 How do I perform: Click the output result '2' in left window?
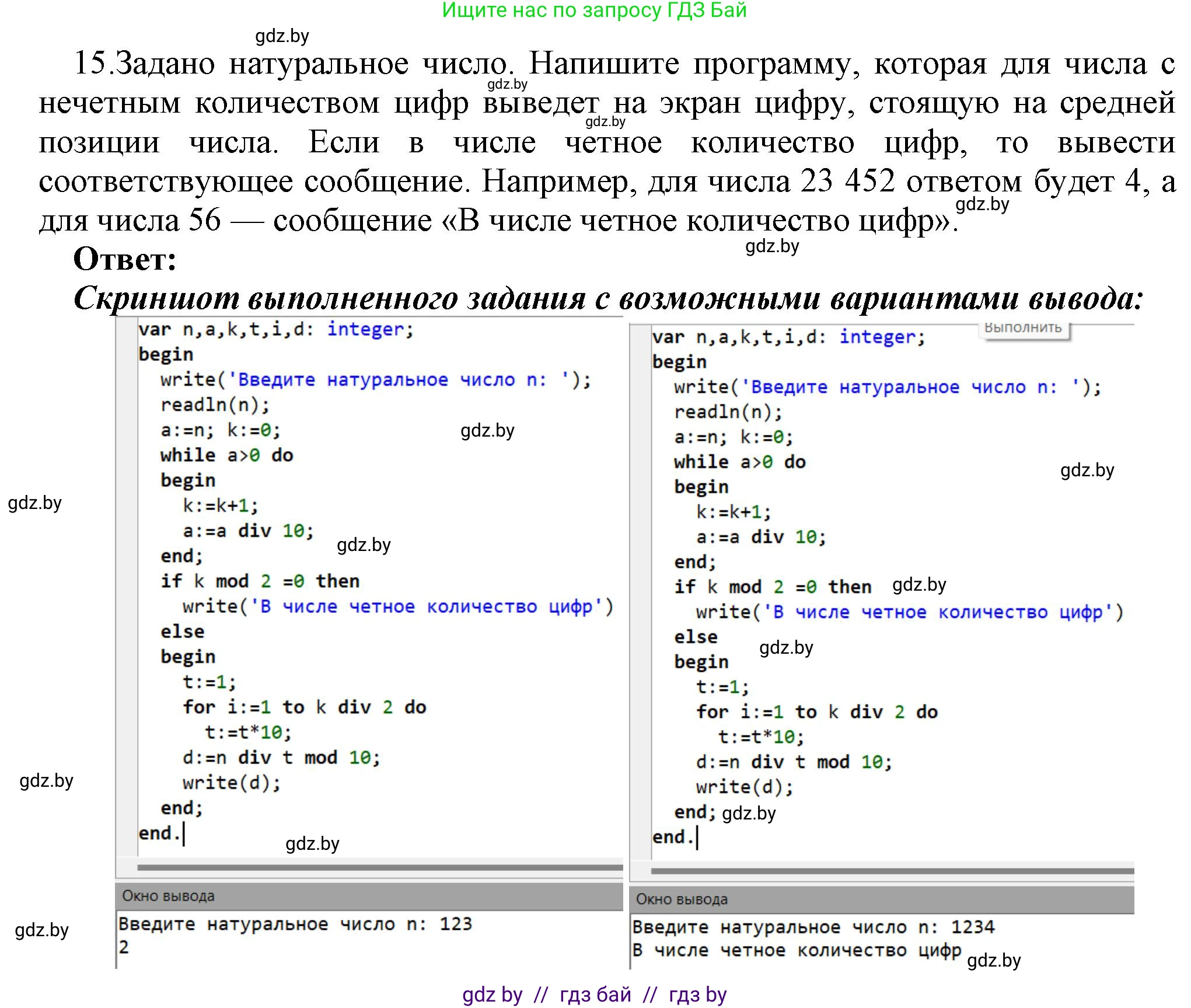click(x=124, y=947)
